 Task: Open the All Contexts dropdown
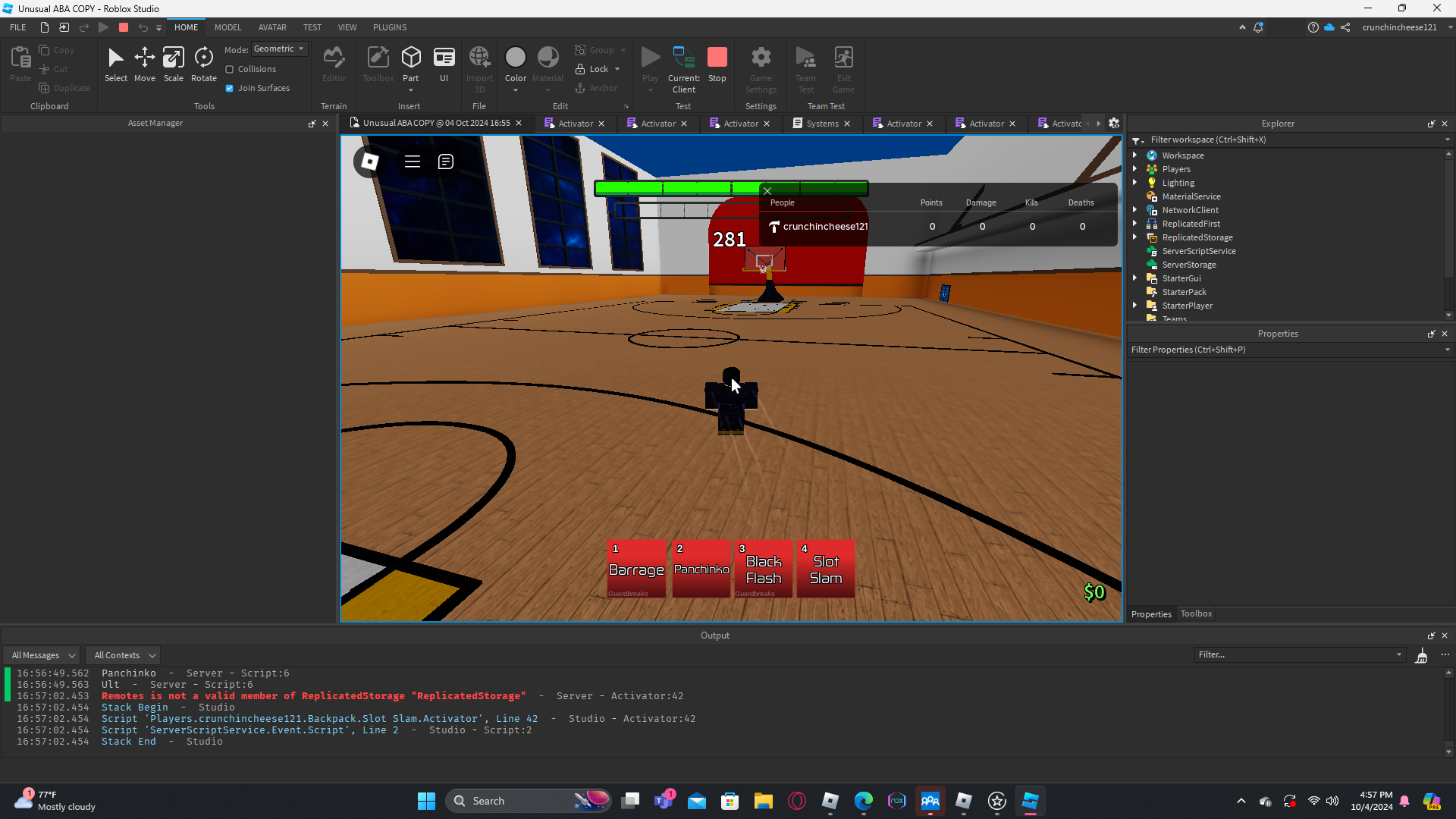(124, 655)
